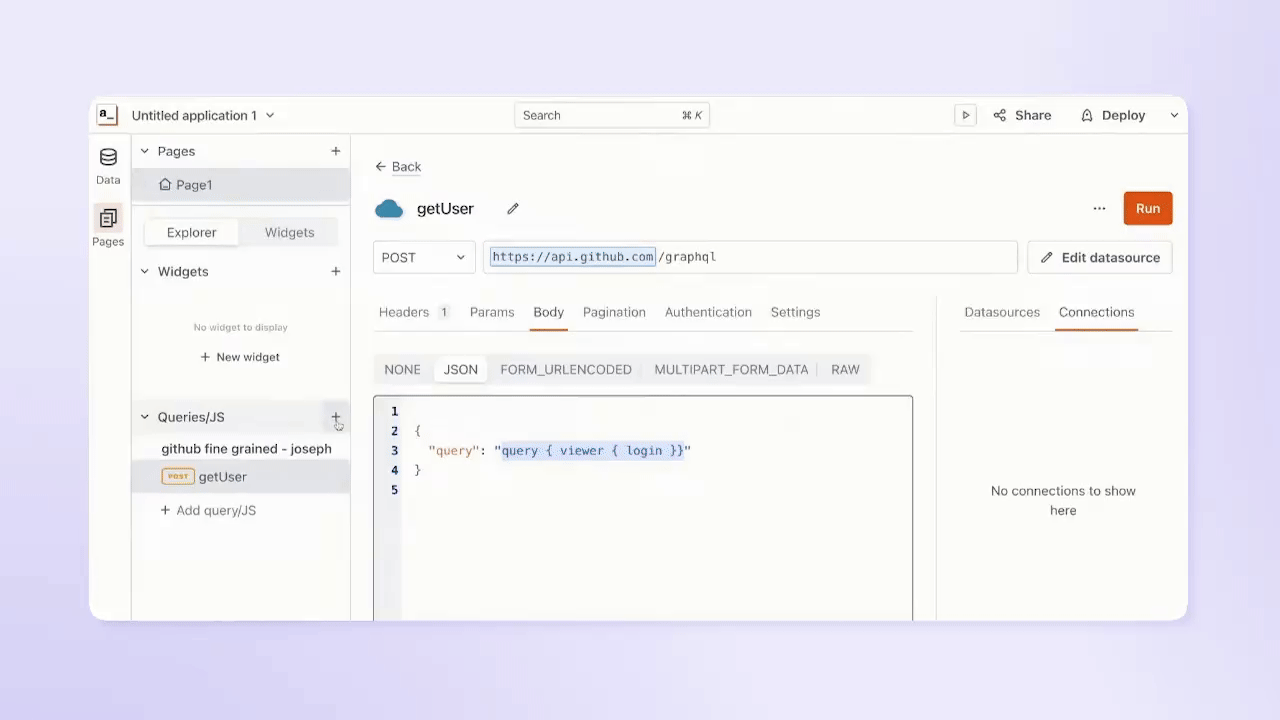Select NONE as the body format
The height and width of the screenshot is (720, 1280).
402,369
